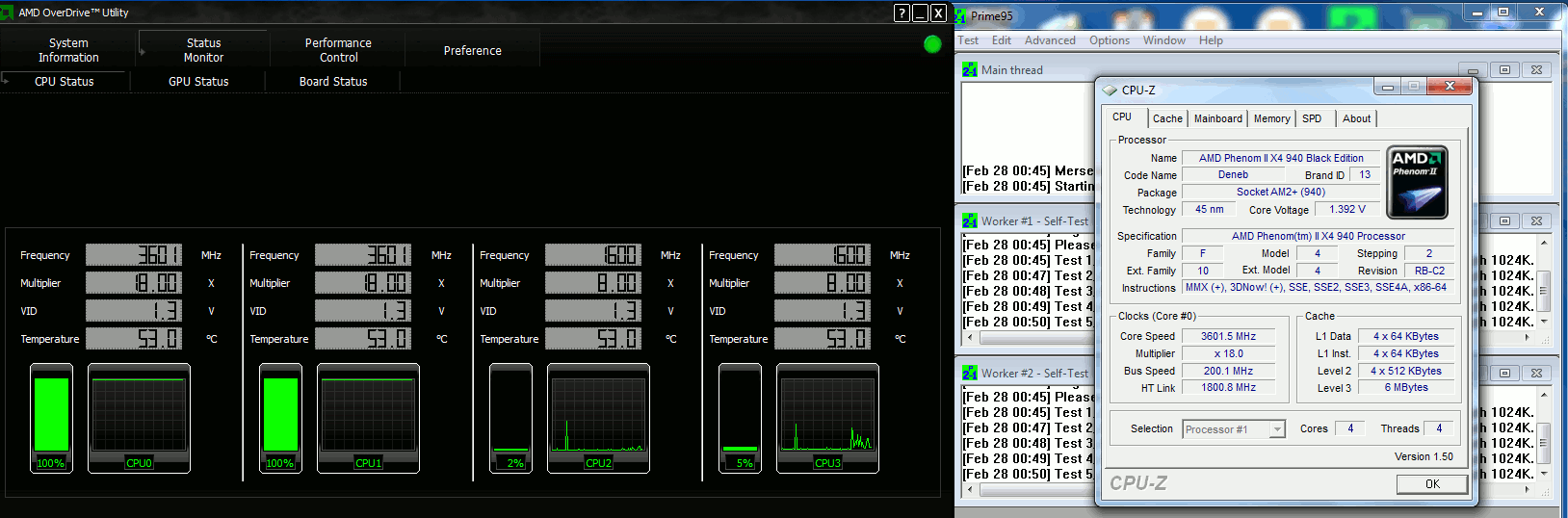Click the CPU1 100% usage bar
The image size is (1568, 518).
[x=280, y=418]
